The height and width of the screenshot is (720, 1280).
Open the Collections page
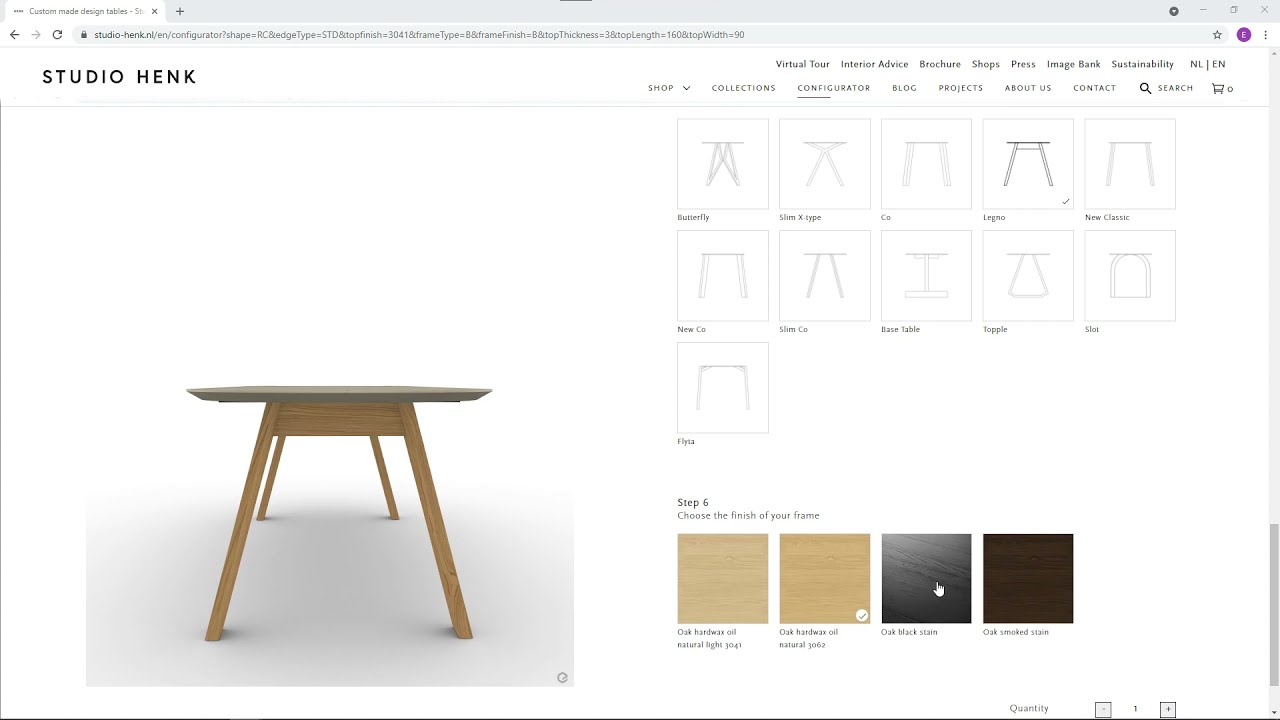(744, 88)
